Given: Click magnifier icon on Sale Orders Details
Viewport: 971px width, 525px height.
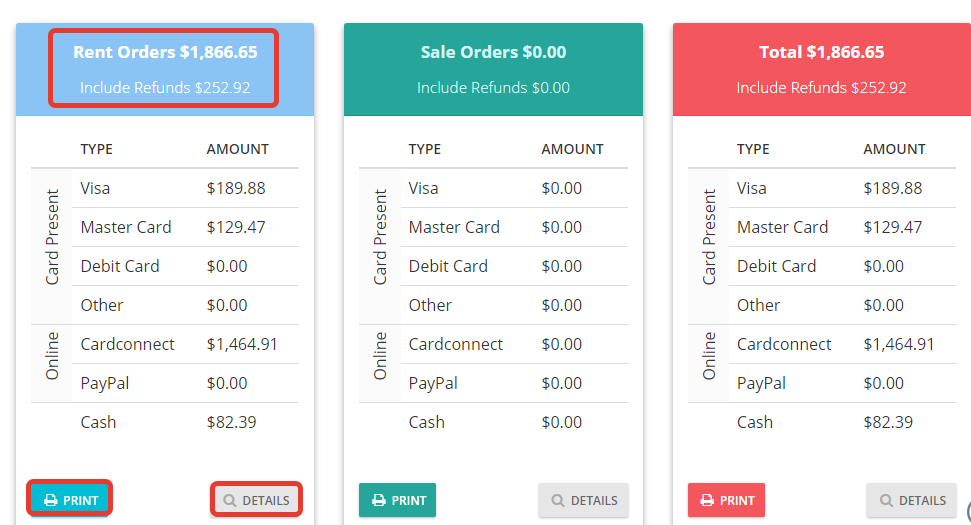Looking at the screenshot, I should click(x=558, y=500).
